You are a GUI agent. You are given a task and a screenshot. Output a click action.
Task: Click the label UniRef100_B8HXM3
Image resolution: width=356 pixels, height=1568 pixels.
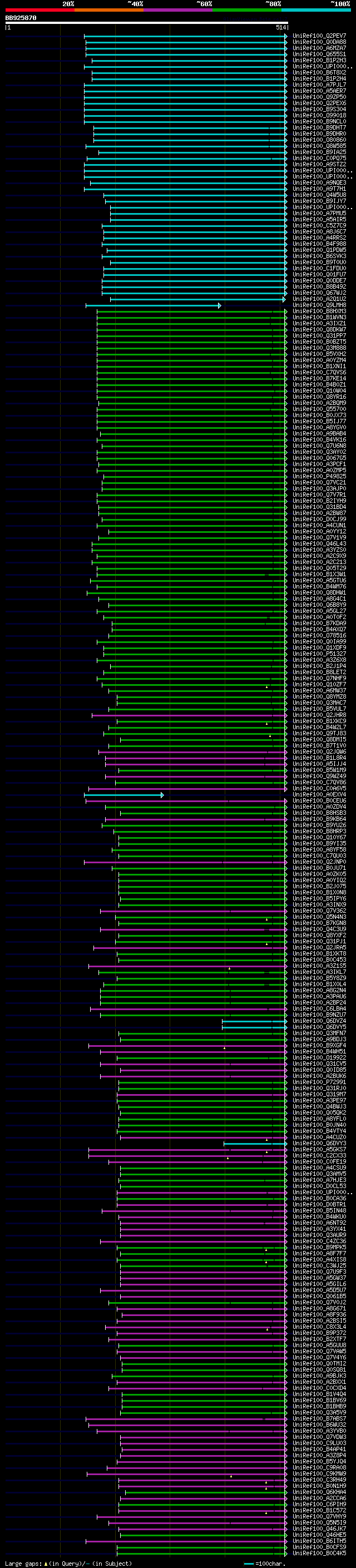tap(319, 311)
